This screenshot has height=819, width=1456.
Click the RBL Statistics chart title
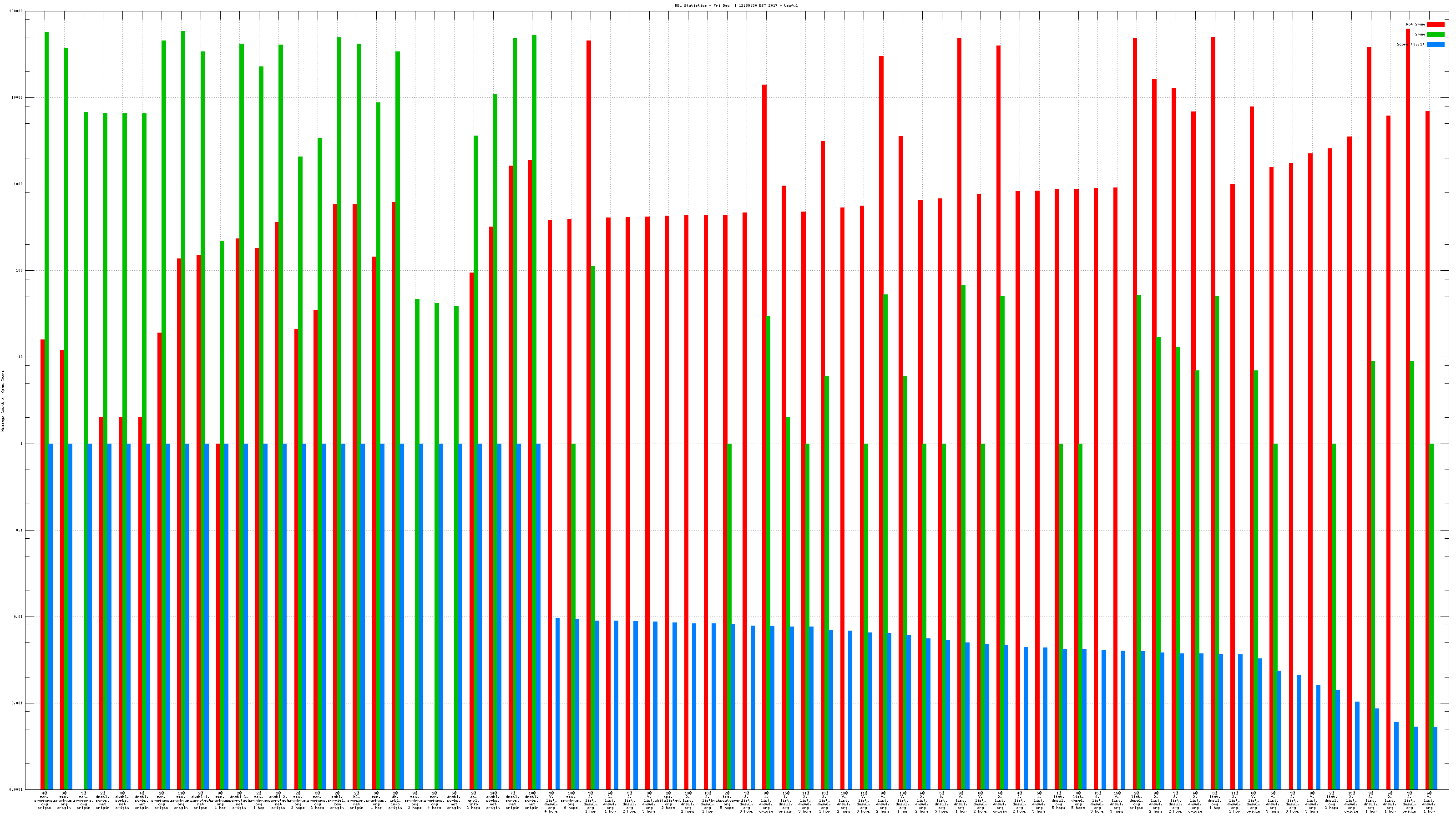736,5
